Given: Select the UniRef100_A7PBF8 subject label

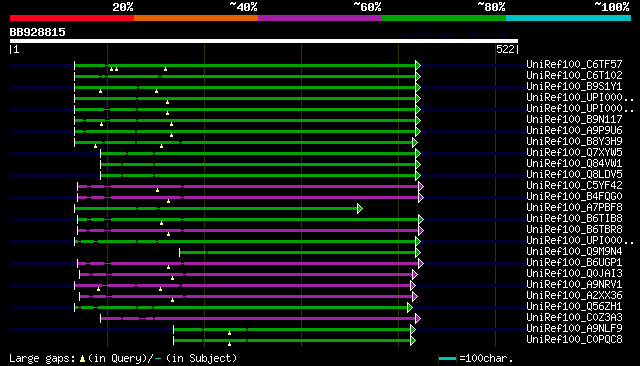Looking at the screenshot, I should pos(574,207).
